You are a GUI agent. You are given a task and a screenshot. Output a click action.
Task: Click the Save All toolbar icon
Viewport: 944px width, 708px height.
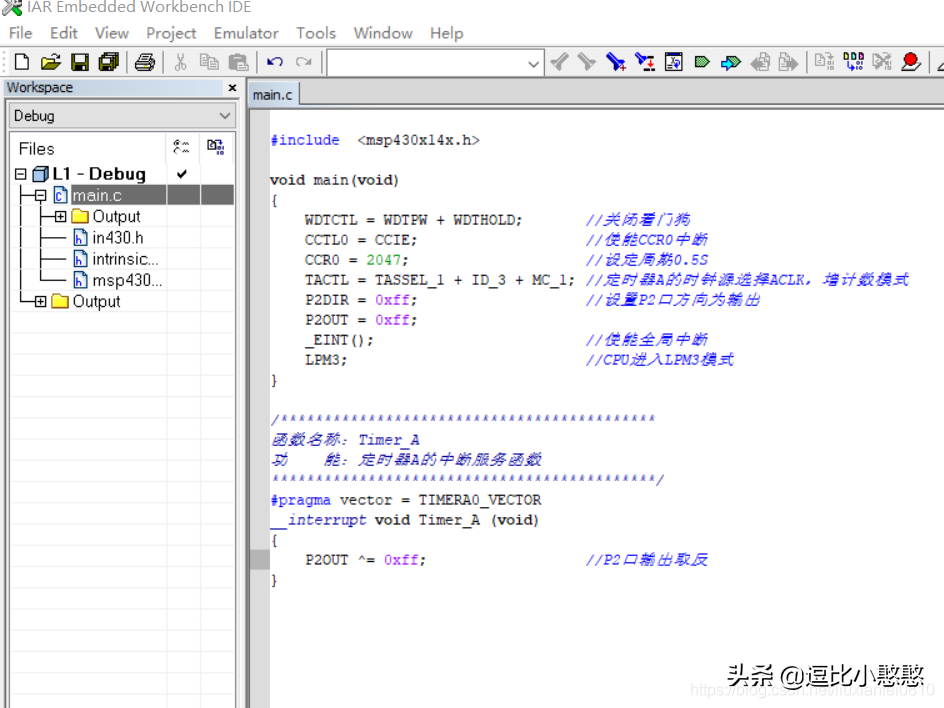click(x=108, y=62)
